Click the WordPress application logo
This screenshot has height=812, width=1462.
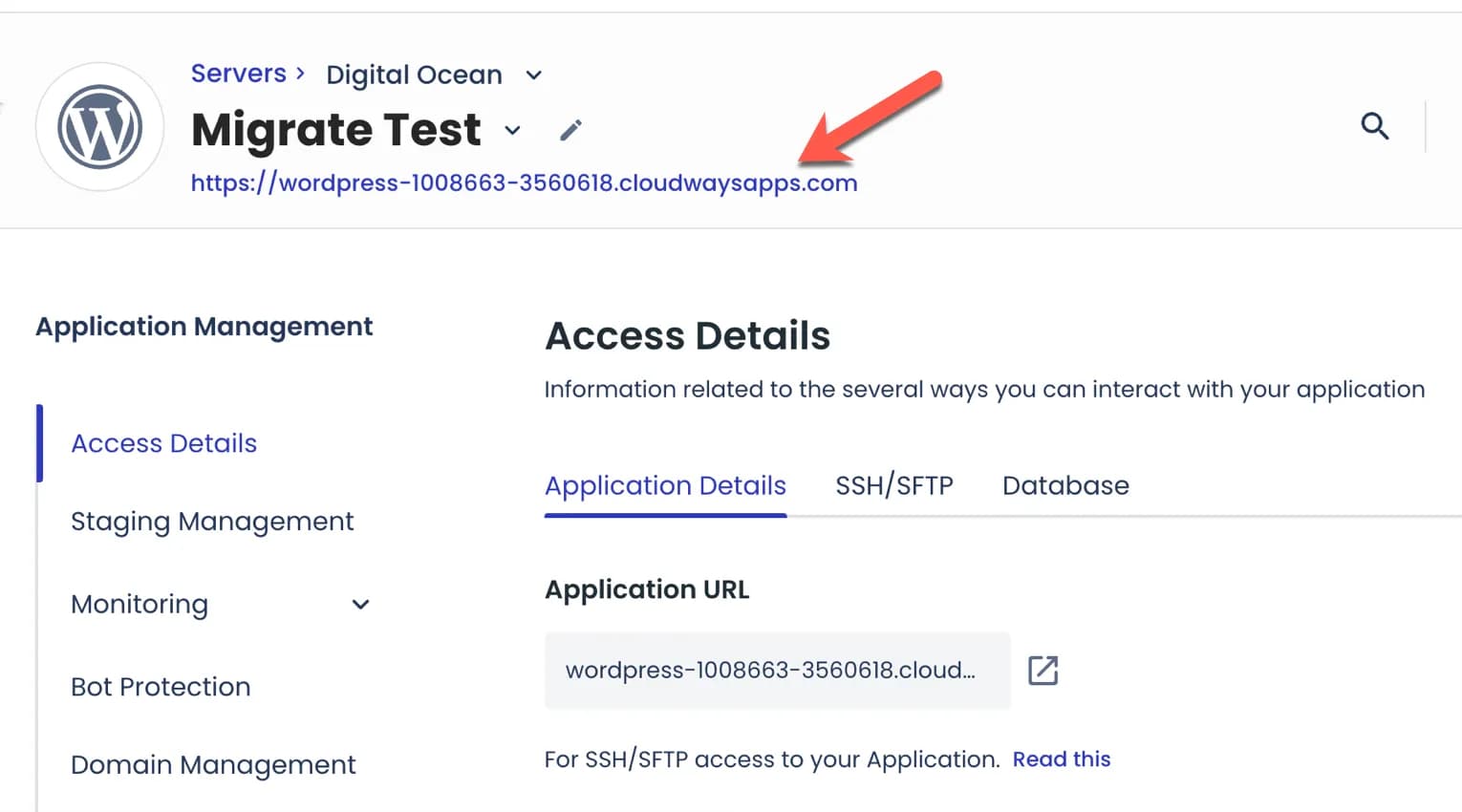tap(99, 127)
